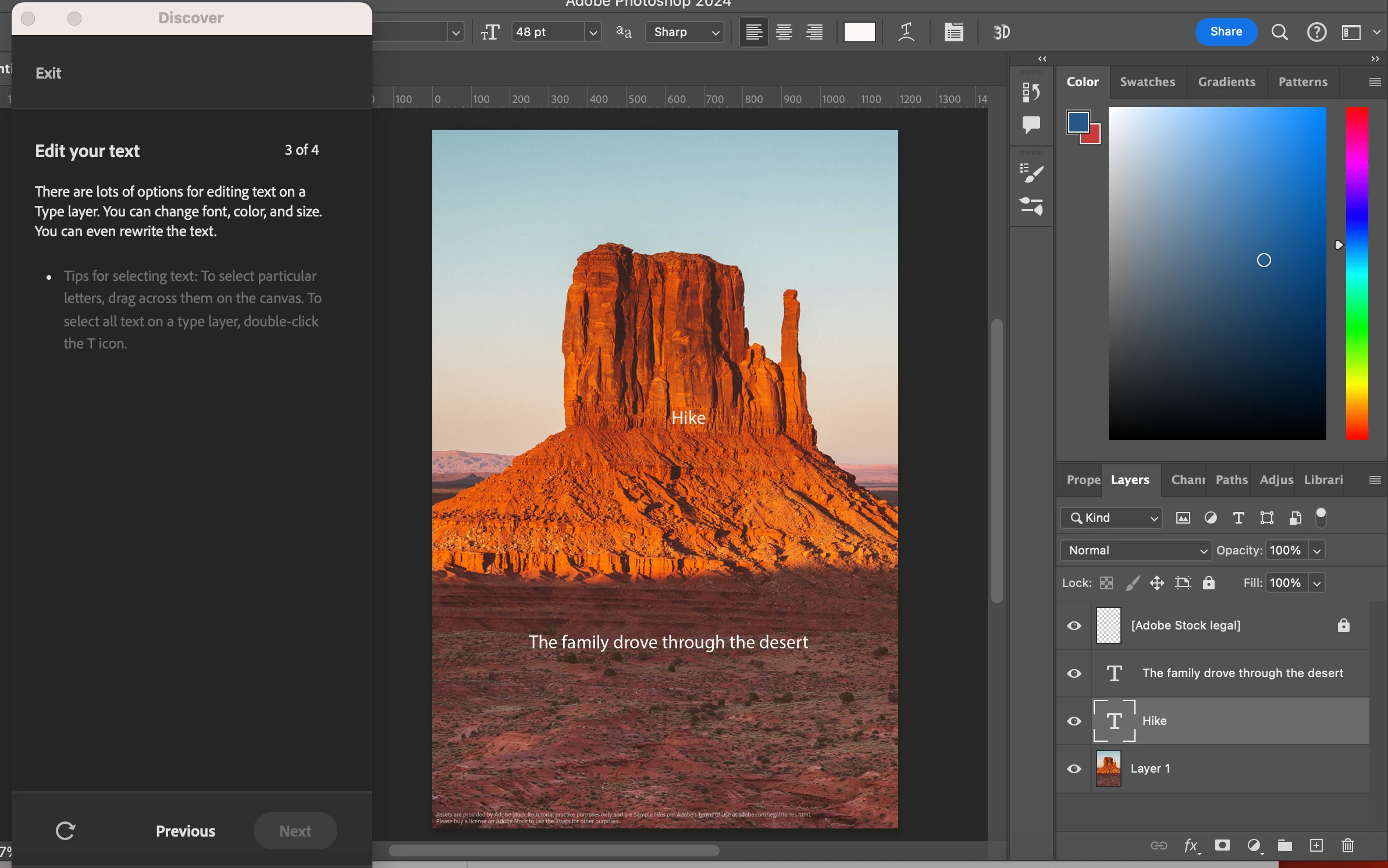Open the Search magnifier icon next to Share
1388x868 pixels.
(1279, 32)
